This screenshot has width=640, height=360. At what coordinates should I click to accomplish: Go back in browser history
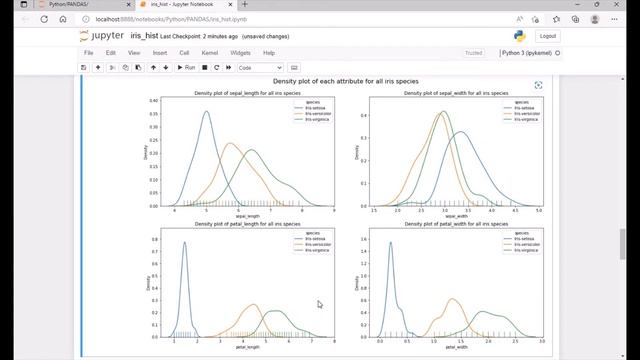tap(25, 19)
